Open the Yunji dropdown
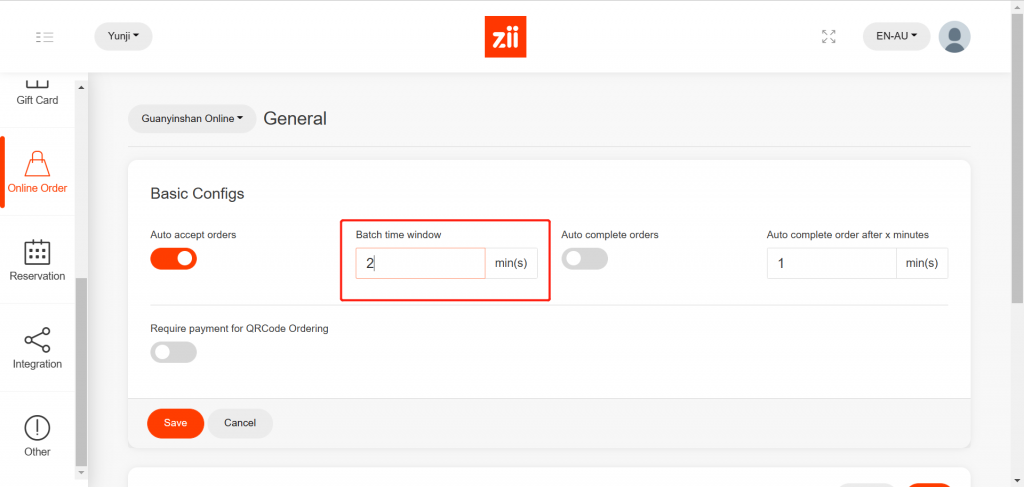1024x487 pixels. pos(123,37)
